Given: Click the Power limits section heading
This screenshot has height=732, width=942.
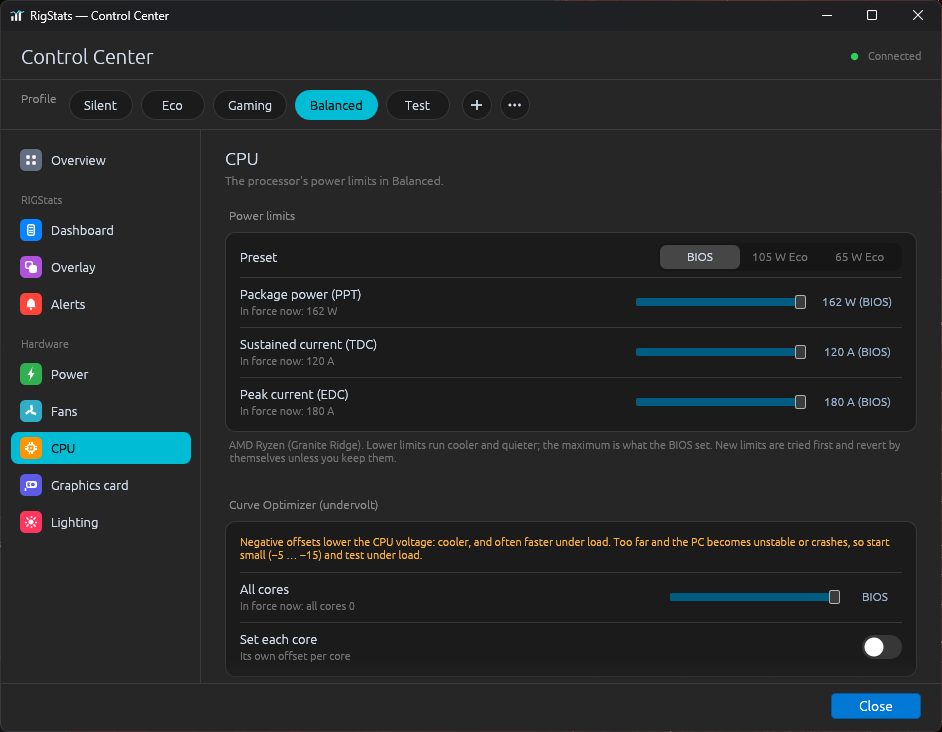Looking at the screenshot, I should coord(262,216).
